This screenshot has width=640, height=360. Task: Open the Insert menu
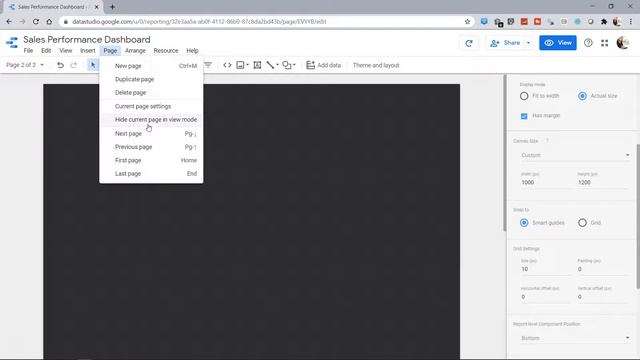coord(88,51)
